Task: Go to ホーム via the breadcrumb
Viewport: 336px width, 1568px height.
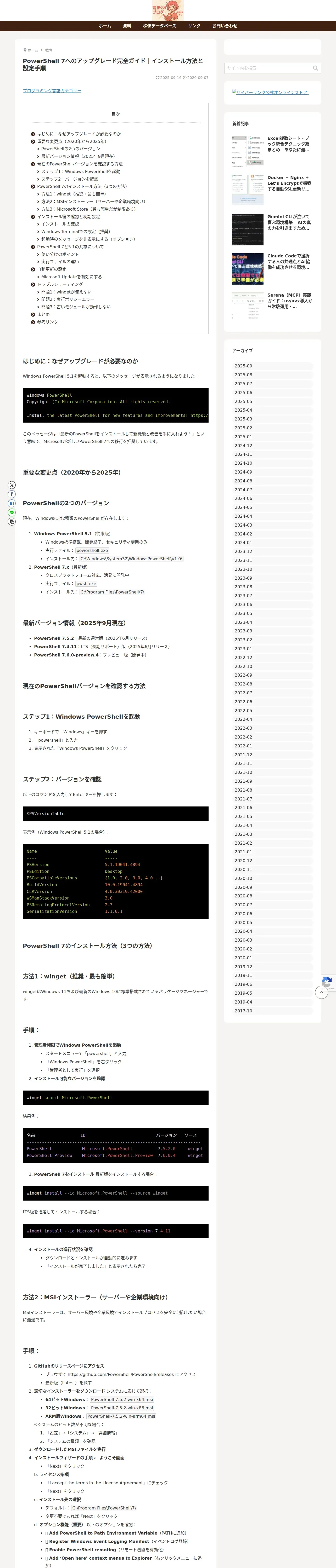Action: coord(32,50)
